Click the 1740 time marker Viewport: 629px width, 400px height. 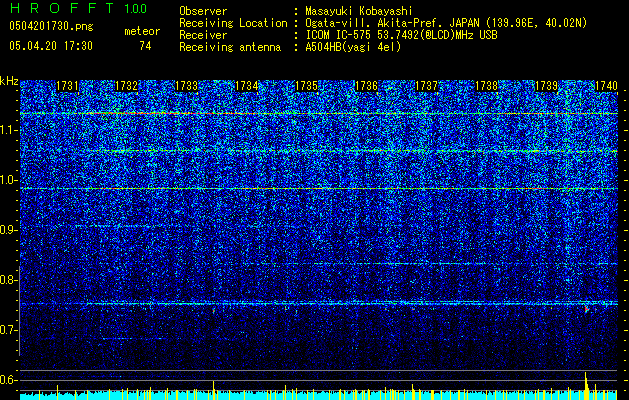coord(606,86)
